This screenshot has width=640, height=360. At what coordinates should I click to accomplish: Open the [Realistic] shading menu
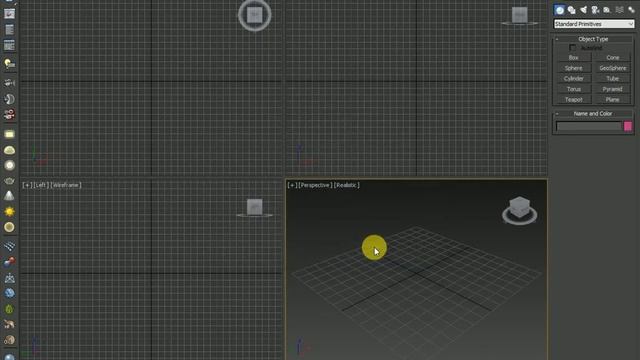tap(347, 185)
